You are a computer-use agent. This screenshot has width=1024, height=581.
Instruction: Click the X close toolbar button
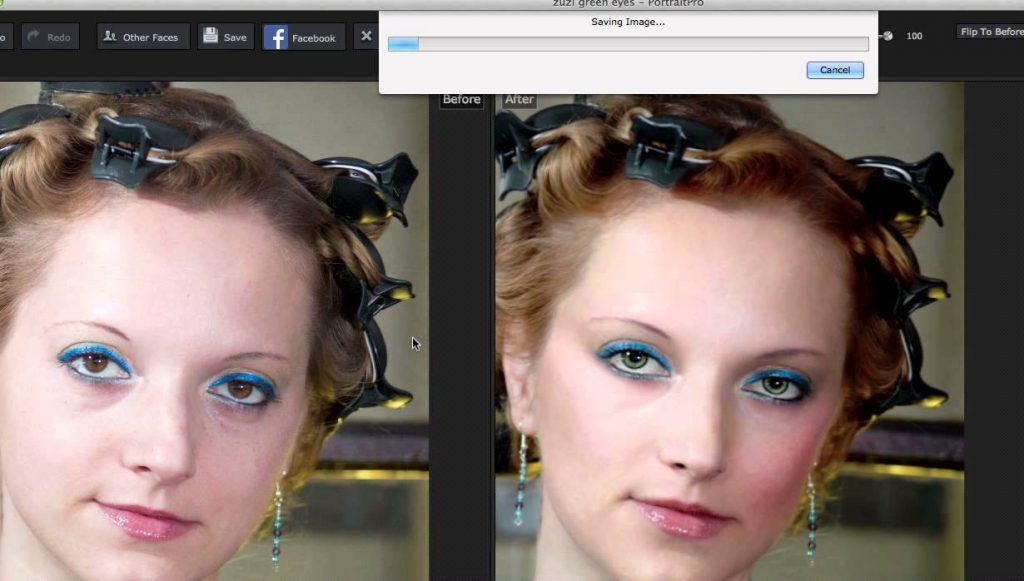366,37
